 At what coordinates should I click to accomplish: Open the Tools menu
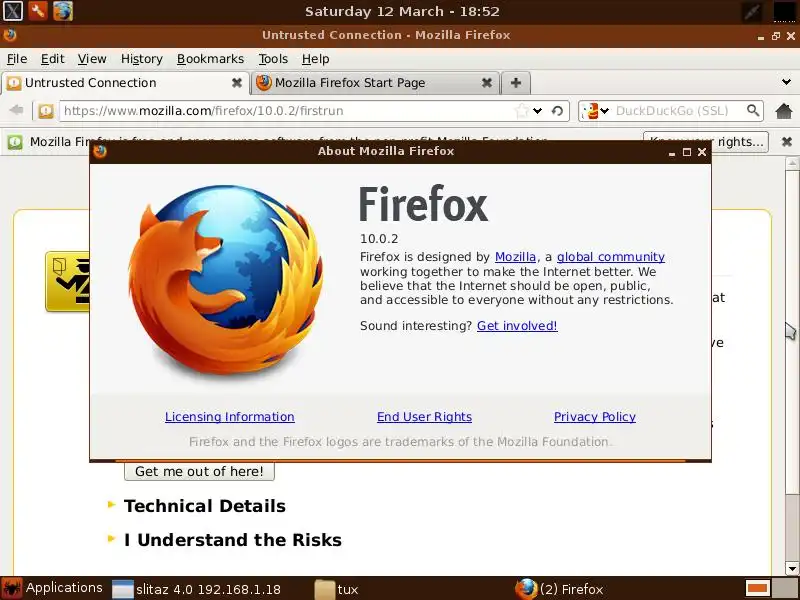273,59
